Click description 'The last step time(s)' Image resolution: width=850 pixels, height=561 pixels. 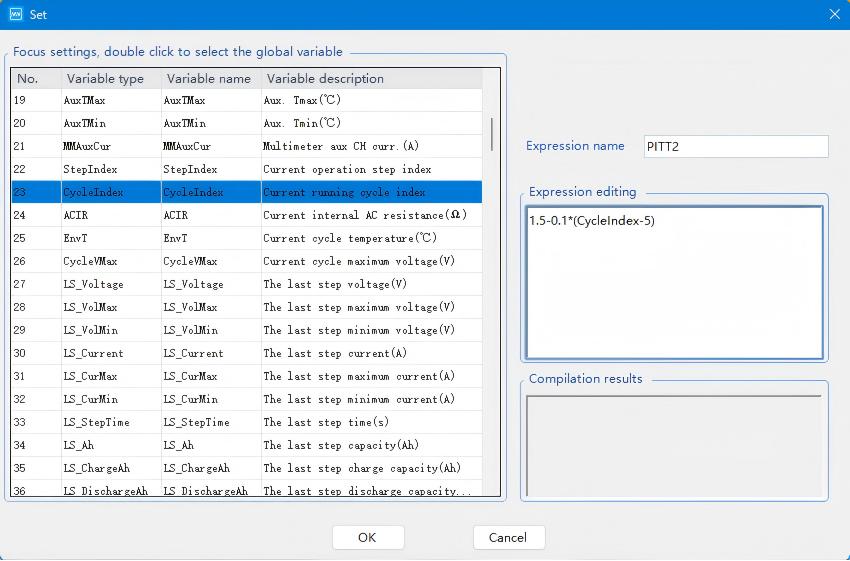click(x=326, y=422)
